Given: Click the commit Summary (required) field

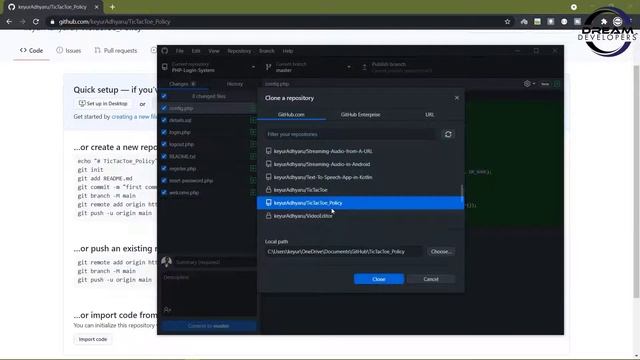Looking at the screenshot, I should (x=216, y=262).
